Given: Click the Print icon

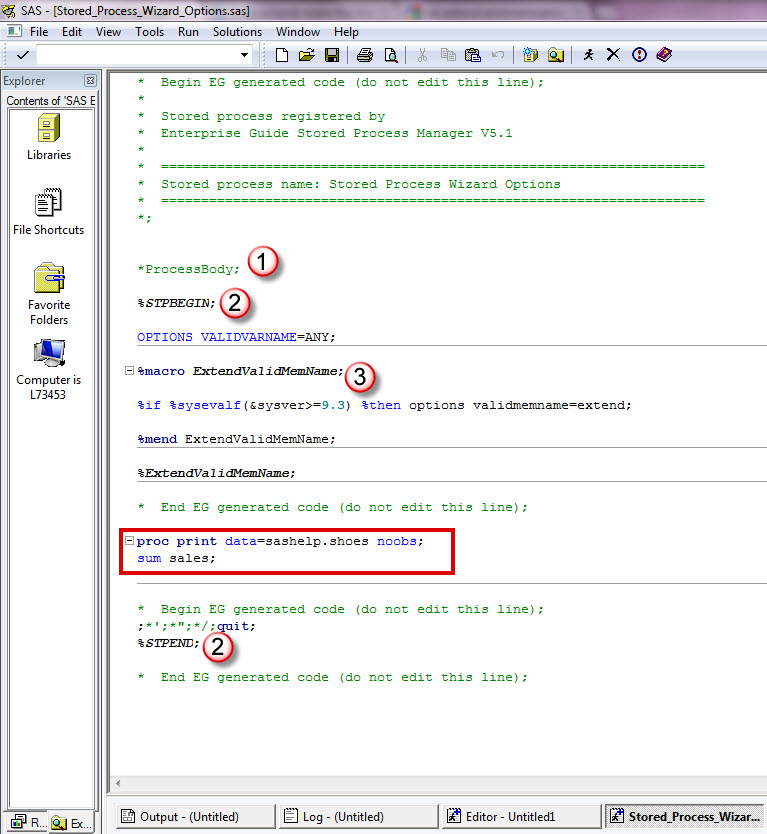Looking at the screenshot, I should pos(364,55).
